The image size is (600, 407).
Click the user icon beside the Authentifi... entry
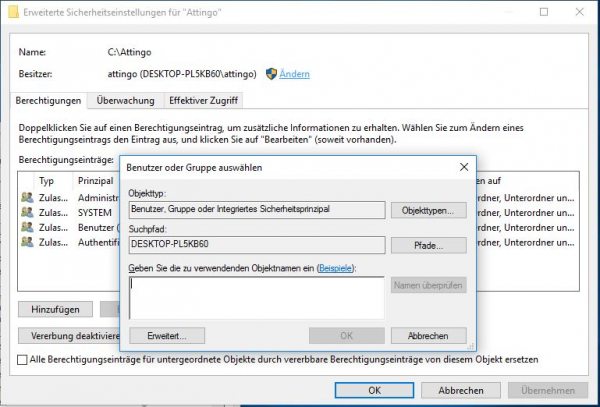[x=27, y=242]
